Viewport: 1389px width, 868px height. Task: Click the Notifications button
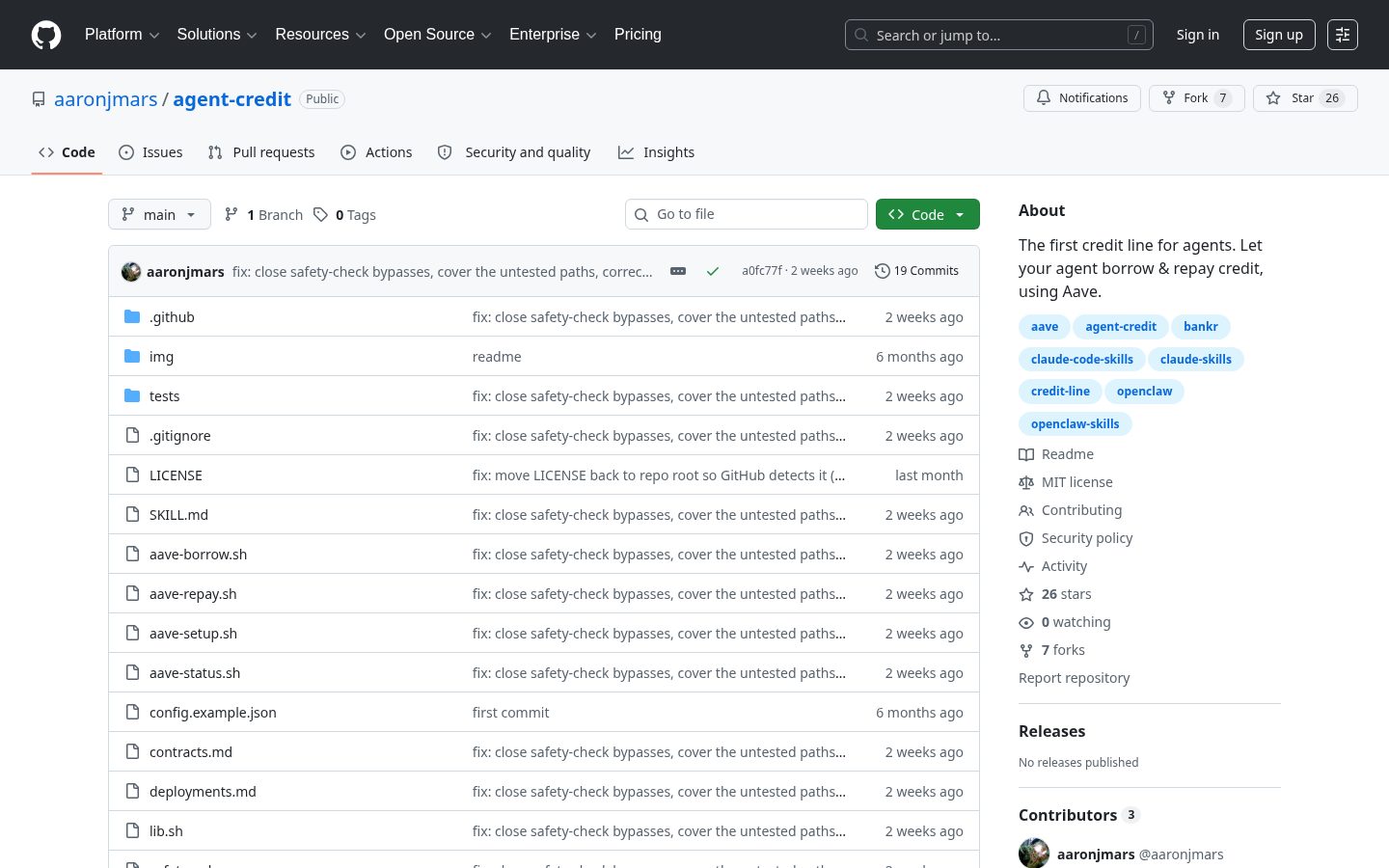[1082, 98]
